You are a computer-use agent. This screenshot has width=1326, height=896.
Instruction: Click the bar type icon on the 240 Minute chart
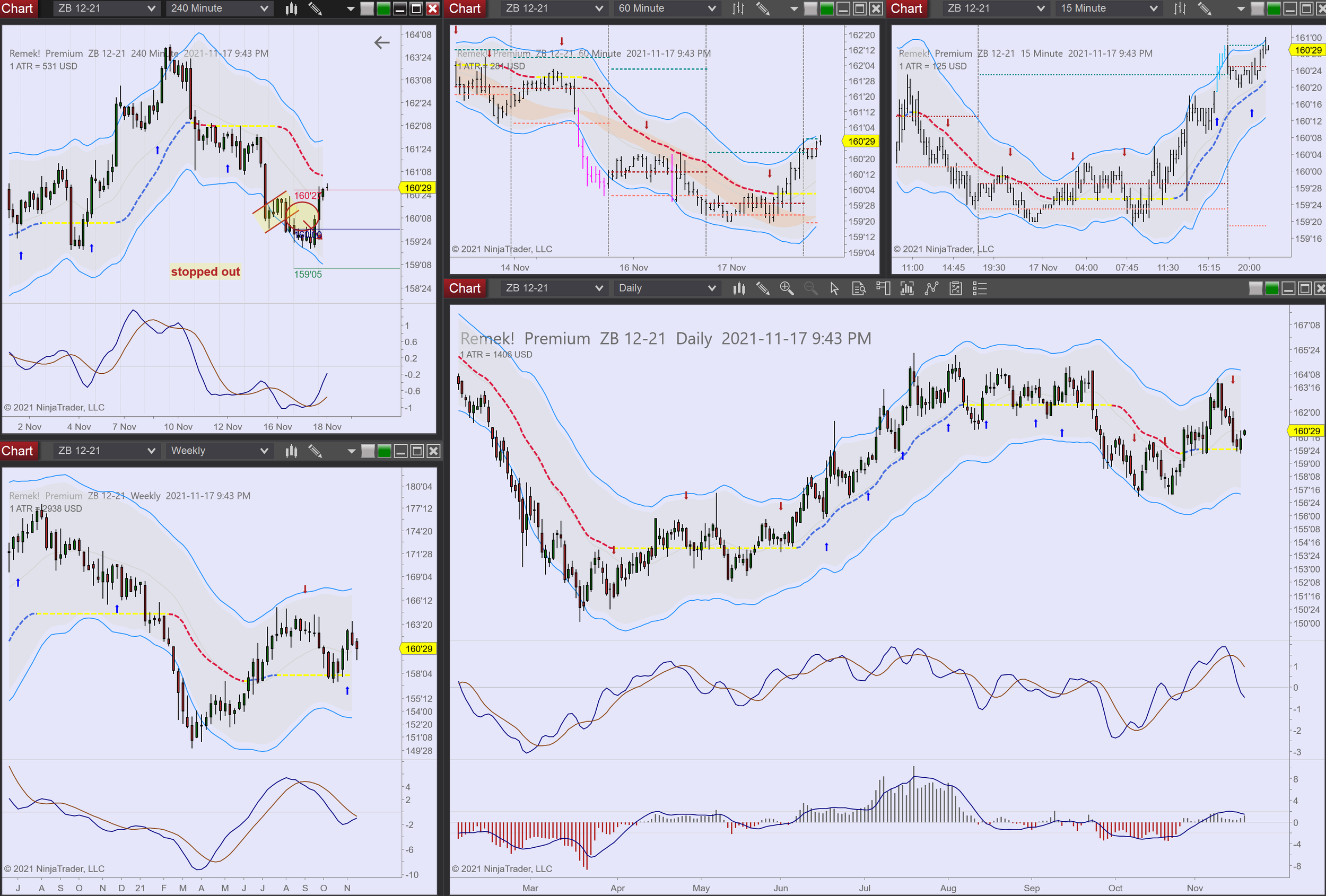tap(292, 8)
